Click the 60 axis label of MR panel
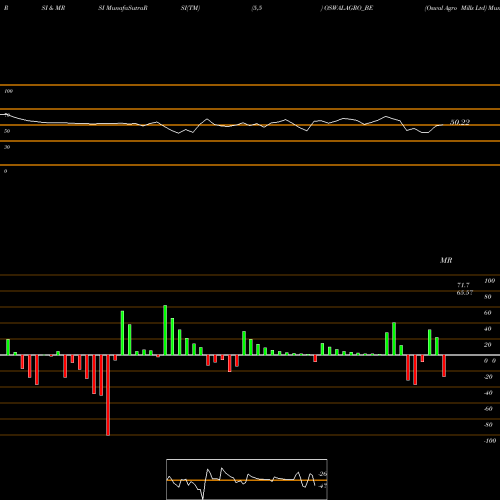The image size is (500, 500). click(x=487, y=313)
